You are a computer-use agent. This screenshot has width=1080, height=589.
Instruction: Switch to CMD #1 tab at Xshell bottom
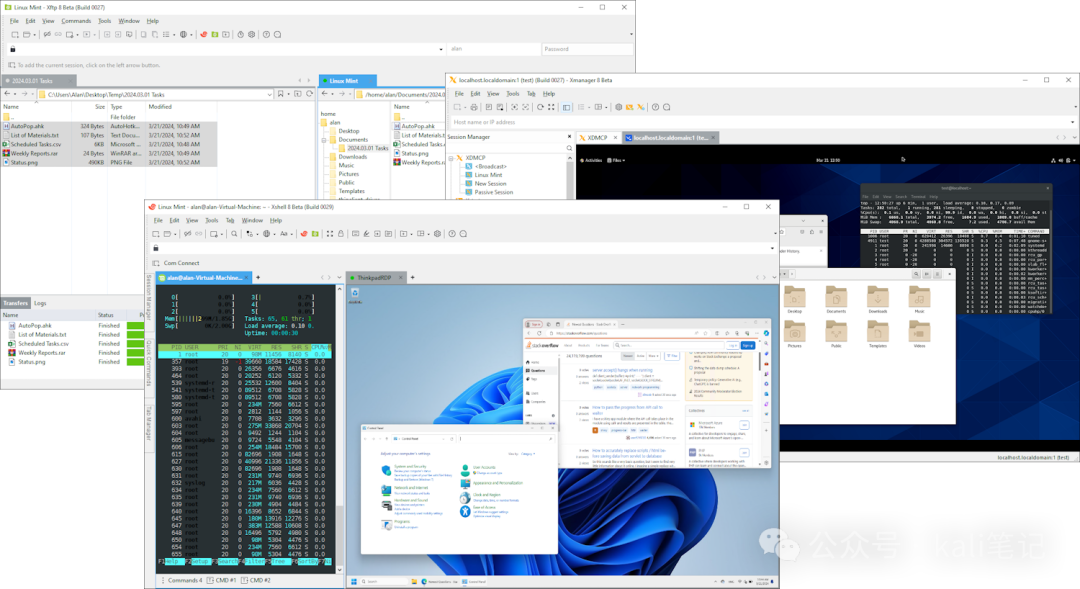pyautogui.click(x=222, y=581)
